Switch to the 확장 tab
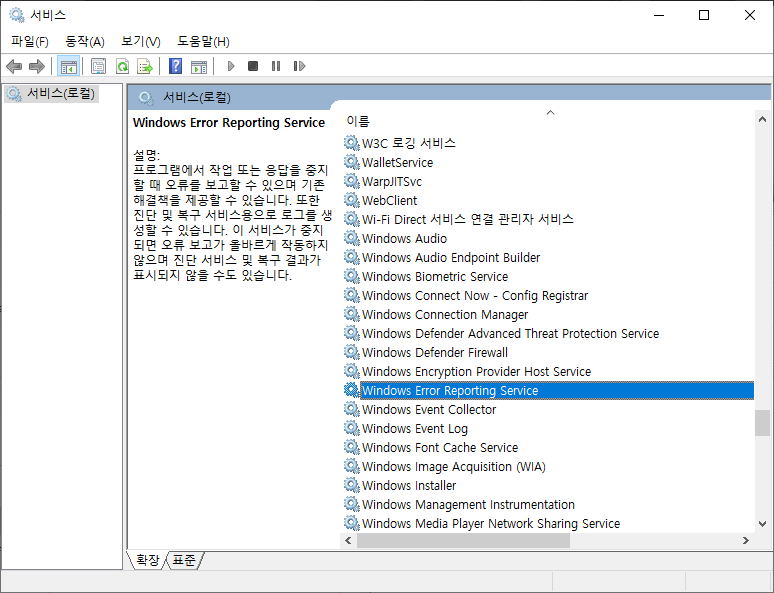The height and width of the screenshot is (593, 774). click(x=147, y=560)
